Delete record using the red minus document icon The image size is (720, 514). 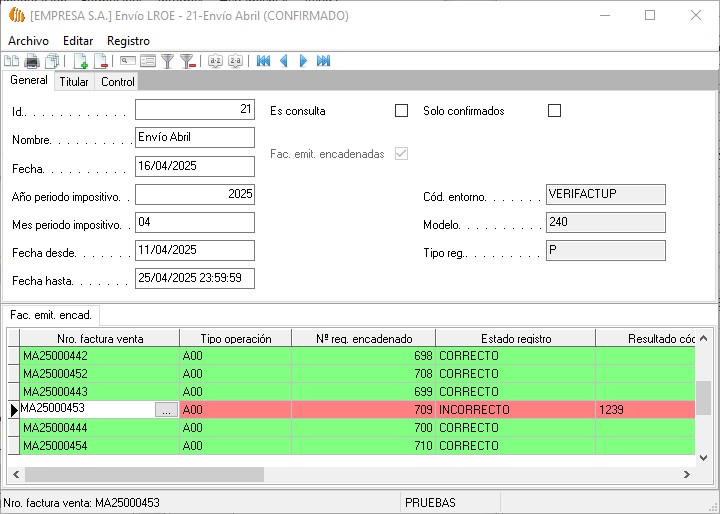(x=100, y=61)
